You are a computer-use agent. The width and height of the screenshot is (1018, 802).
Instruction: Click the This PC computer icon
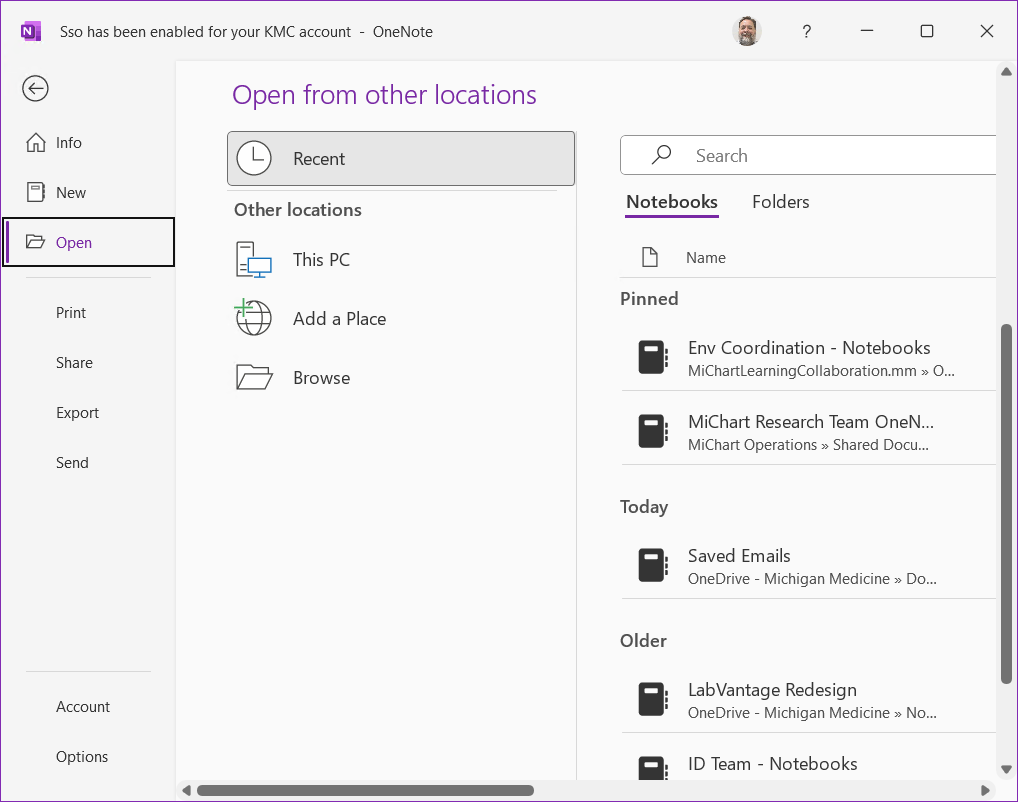(254, 260)
